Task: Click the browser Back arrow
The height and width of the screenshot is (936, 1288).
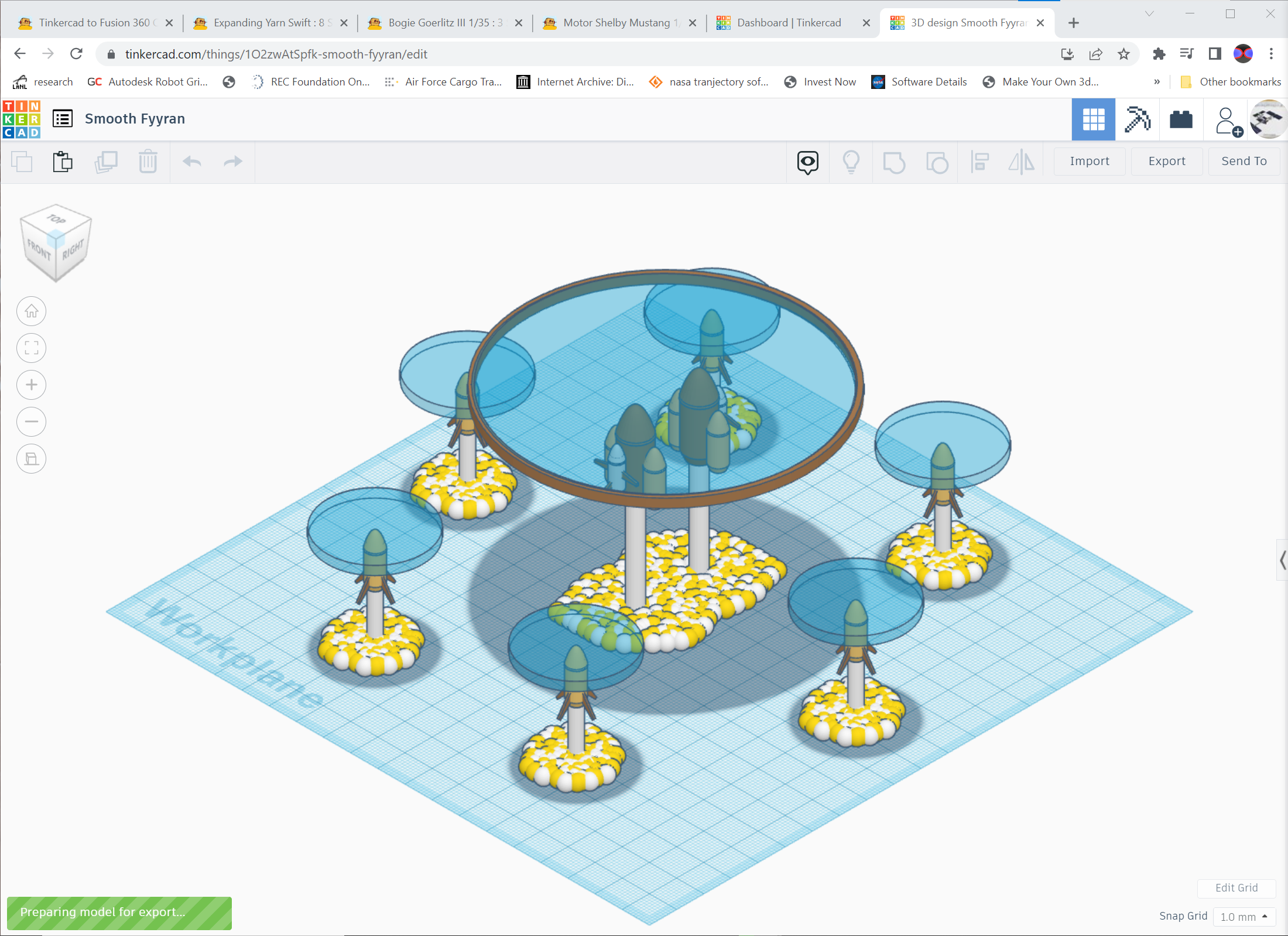Action: [20, 54]
